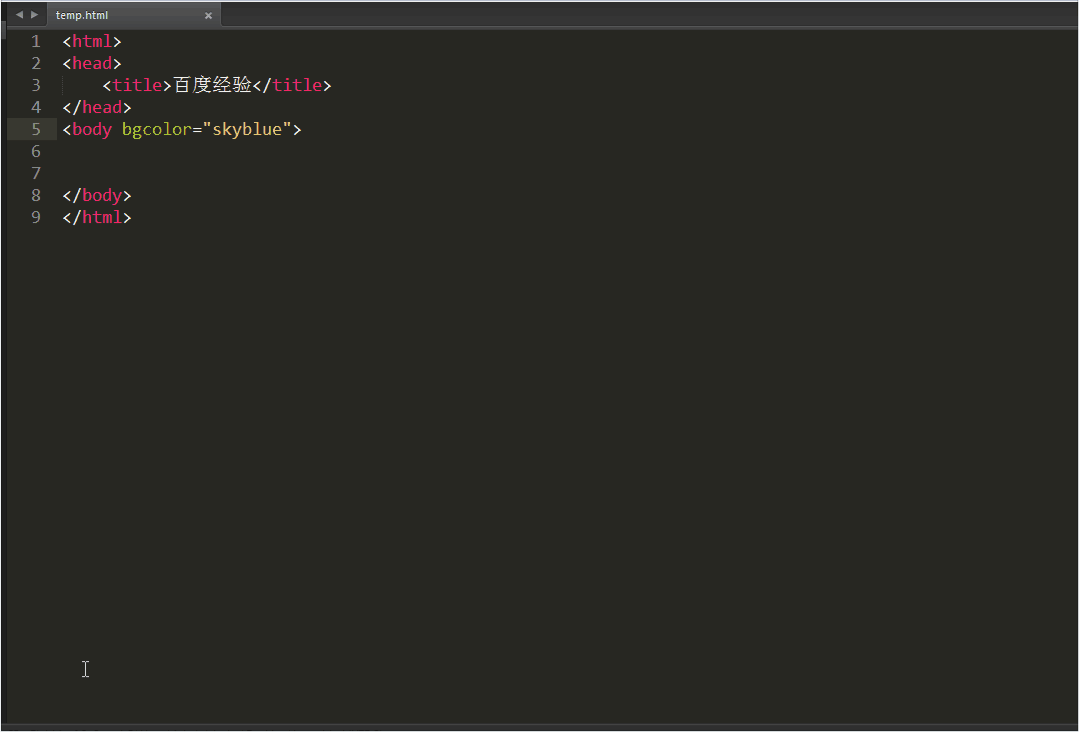Close the temp.html tab
This screenshot has width=1079, height=732.
point(209,15)
